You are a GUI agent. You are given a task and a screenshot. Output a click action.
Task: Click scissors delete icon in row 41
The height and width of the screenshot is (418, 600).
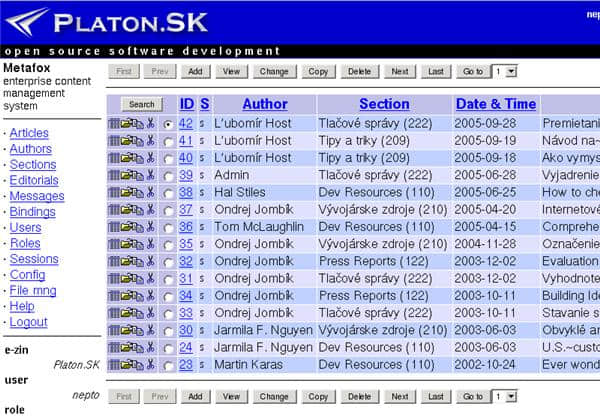pyautogui.click(x=151, y=140)
